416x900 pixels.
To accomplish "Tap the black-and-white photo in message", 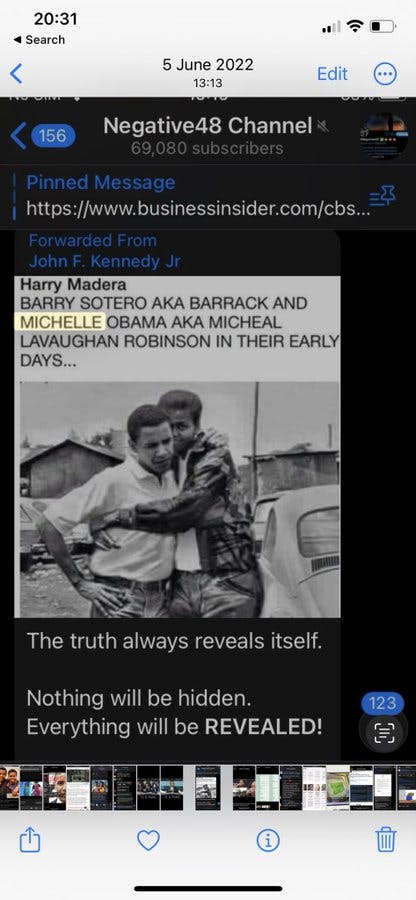I will [x=180, y=499].
